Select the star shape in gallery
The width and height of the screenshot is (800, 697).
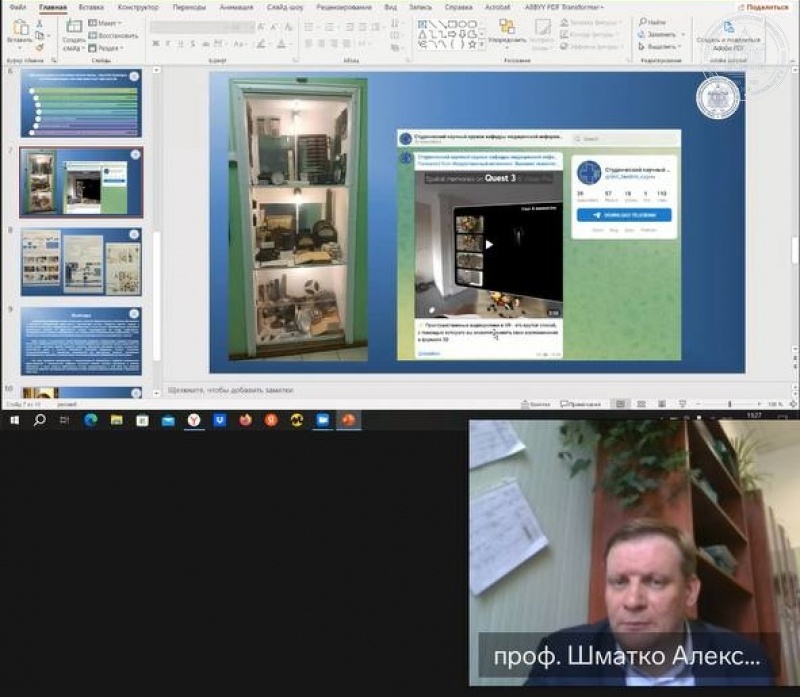472,45
